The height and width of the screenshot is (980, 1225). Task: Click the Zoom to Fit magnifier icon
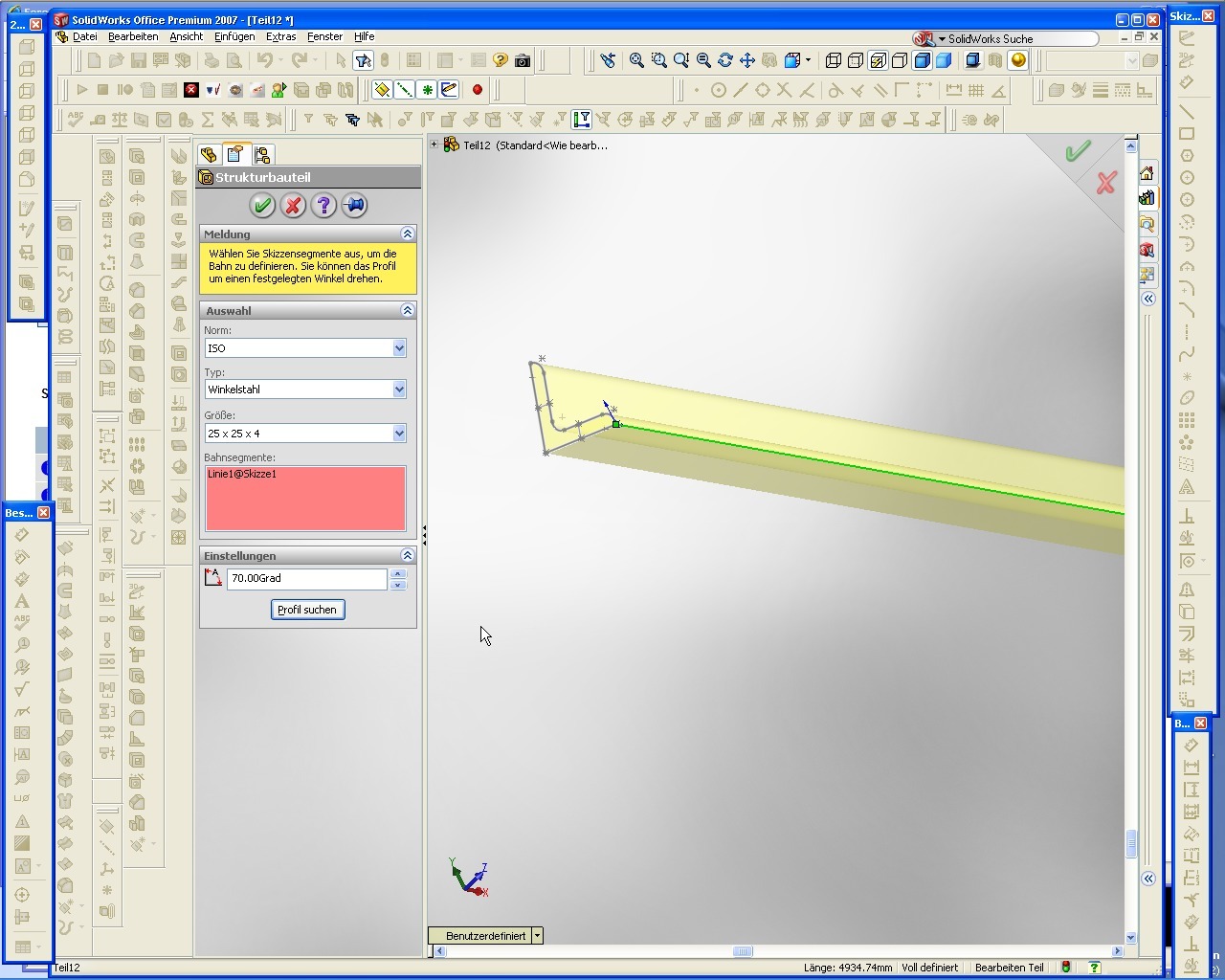(x=636, y=60)
